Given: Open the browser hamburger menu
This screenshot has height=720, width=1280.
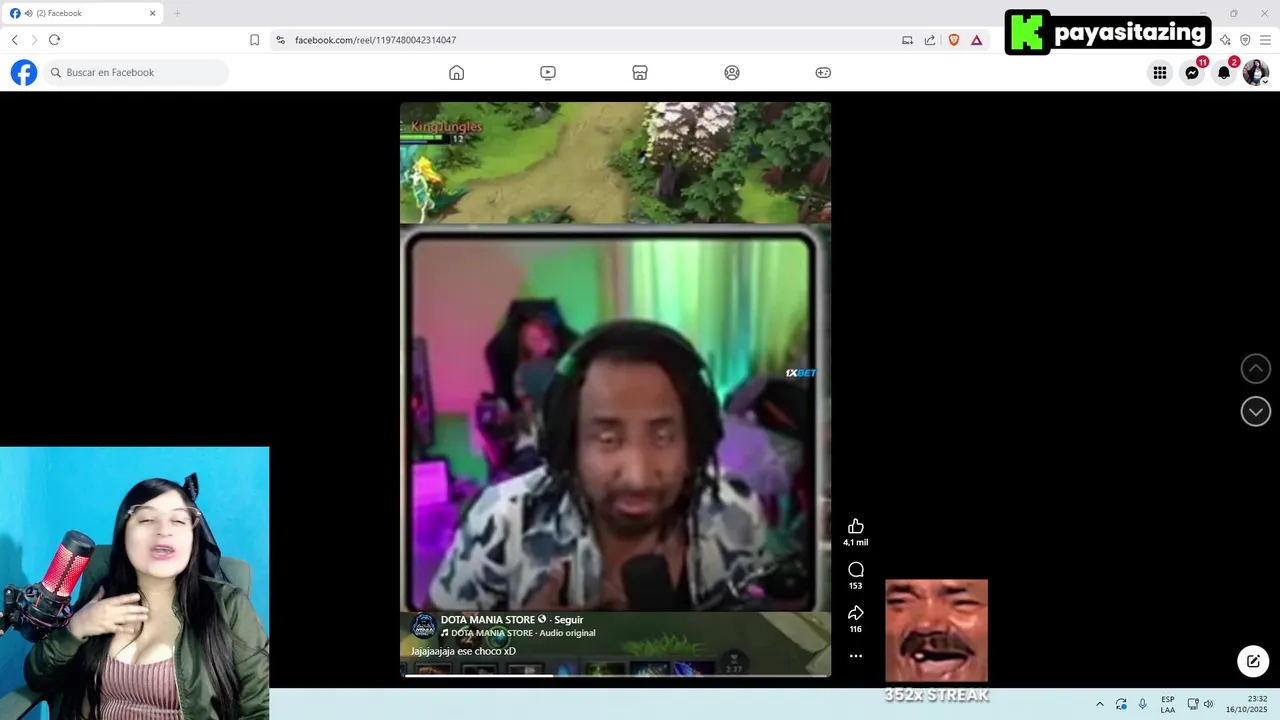Looking at the screenshot, I should pos(1265,40).
